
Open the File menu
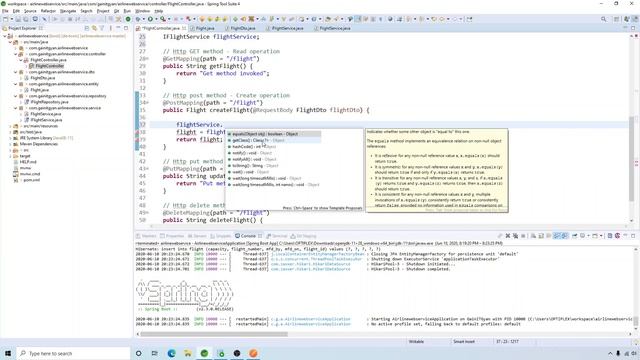pyautogui.click(x=5, y=11)
